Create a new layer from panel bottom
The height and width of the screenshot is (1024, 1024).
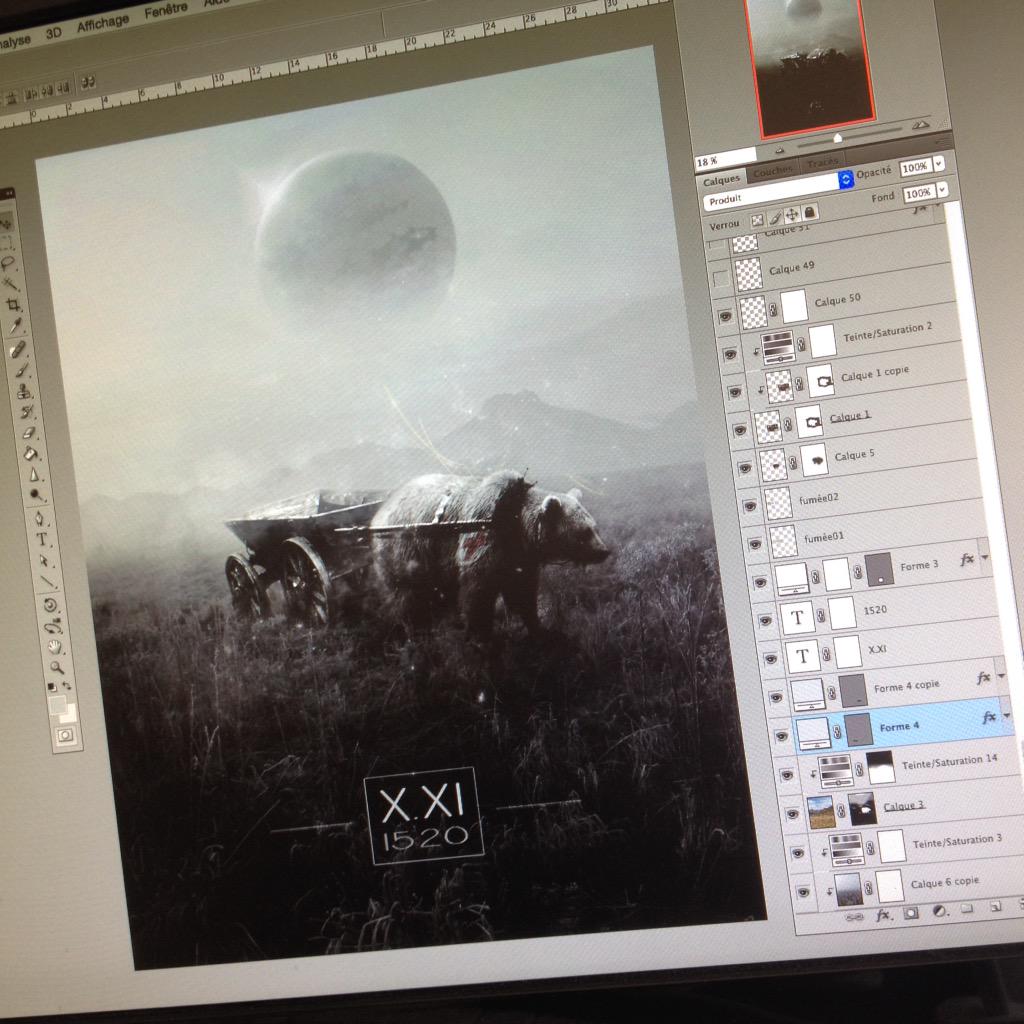click(995, 906)
